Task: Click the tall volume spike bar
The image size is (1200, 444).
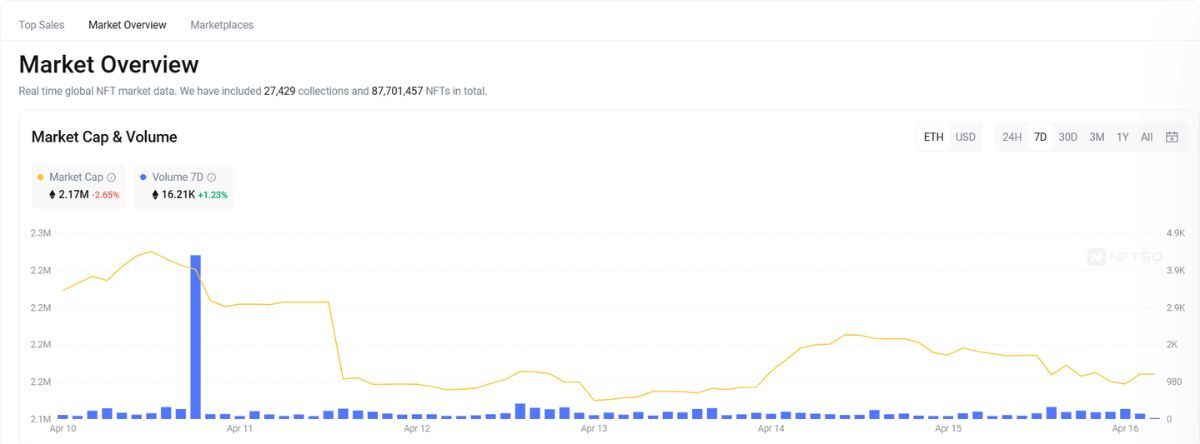Action: [x=195, y=336]
